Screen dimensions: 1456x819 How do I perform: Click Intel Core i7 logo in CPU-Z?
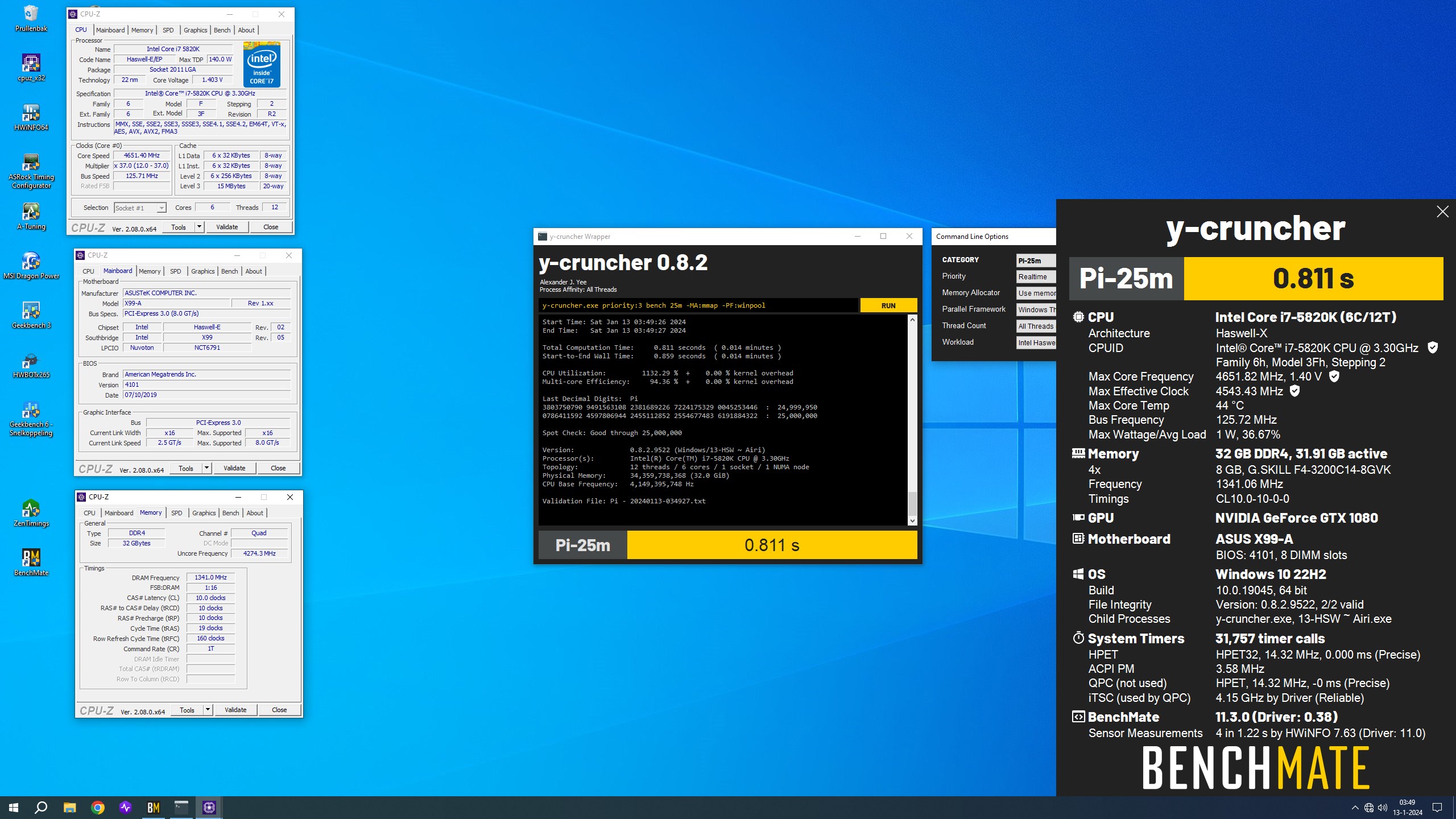(x=262, y=64)
